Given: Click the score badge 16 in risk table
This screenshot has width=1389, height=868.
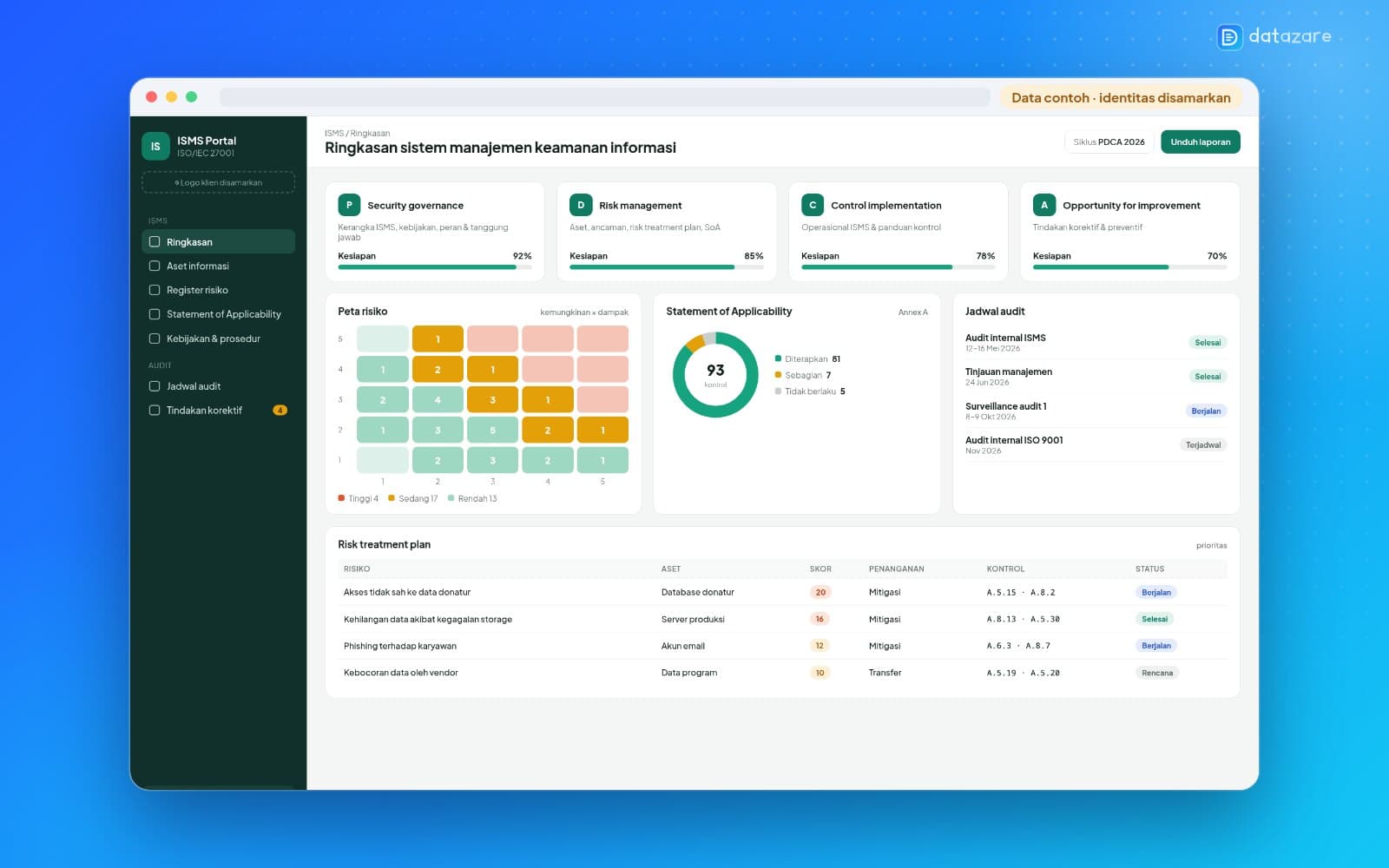Looking at the screenshot, I should (820, 619).
